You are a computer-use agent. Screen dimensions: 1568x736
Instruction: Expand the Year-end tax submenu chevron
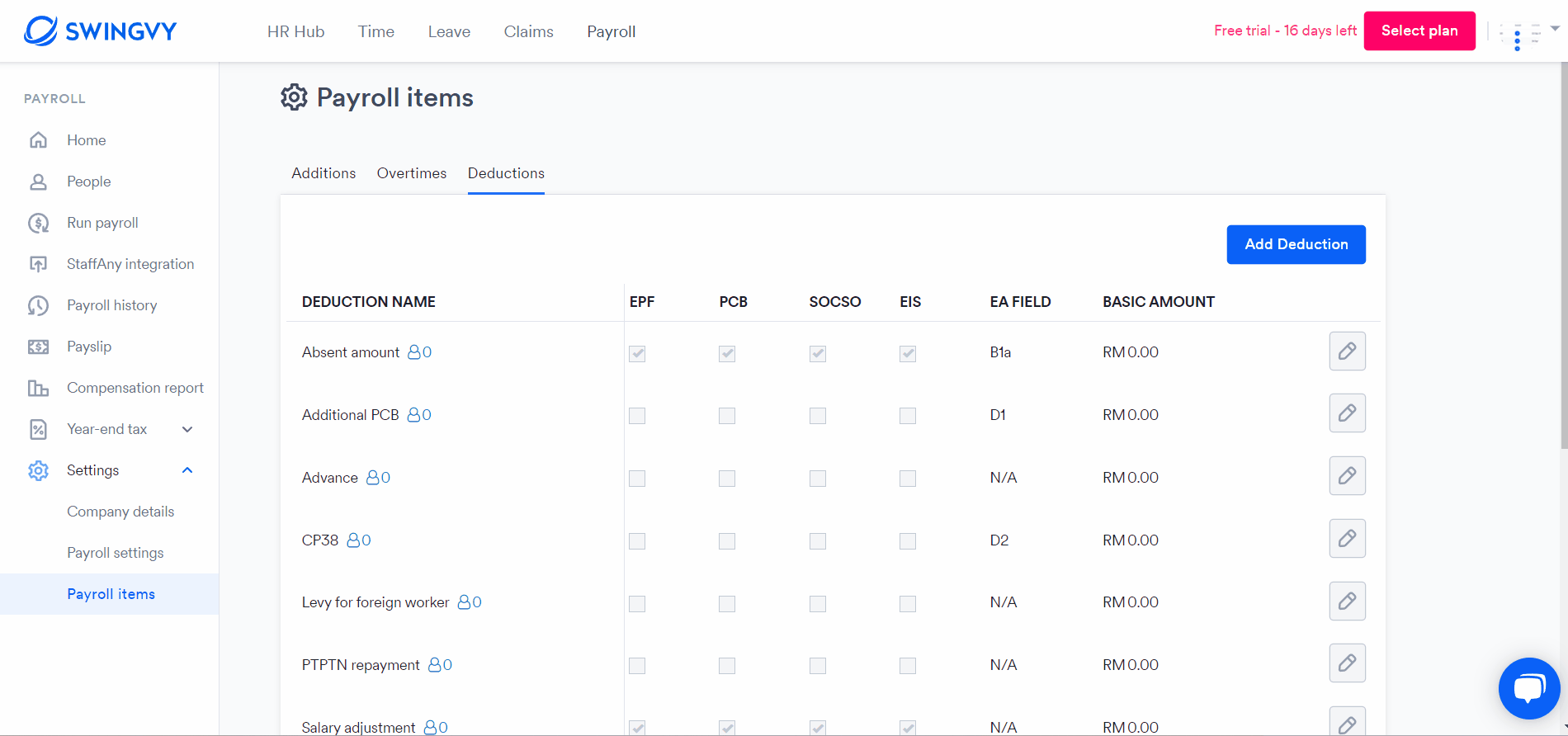tap(187, 429)
